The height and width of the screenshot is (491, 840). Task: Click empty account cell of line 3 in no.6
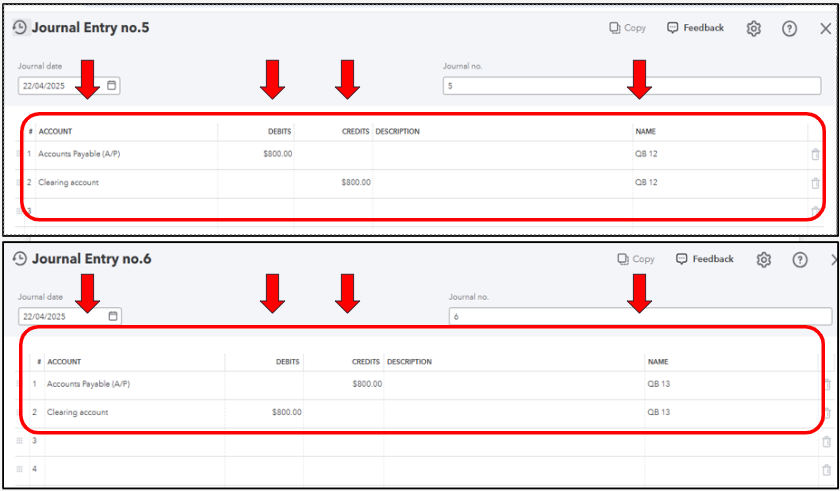[134, 442]
